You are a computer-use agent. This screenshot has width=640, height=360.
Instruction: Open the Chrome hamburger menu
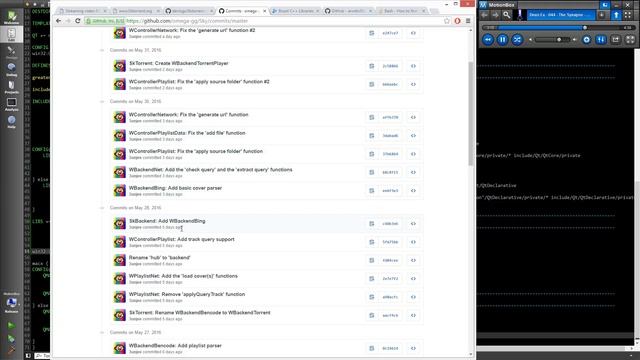(468, 21)
